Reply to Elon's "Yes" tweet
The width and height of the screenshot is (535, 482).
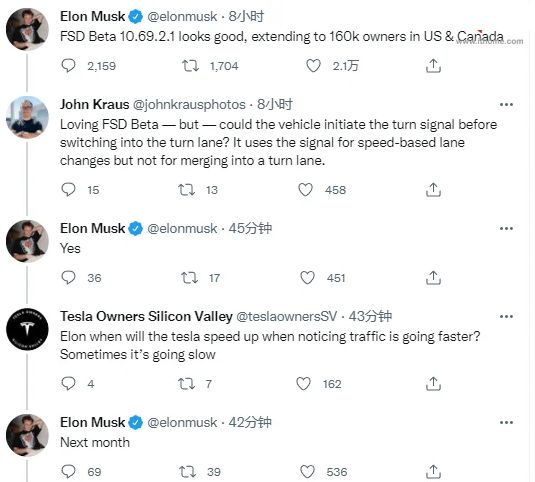tap(68, 278)
